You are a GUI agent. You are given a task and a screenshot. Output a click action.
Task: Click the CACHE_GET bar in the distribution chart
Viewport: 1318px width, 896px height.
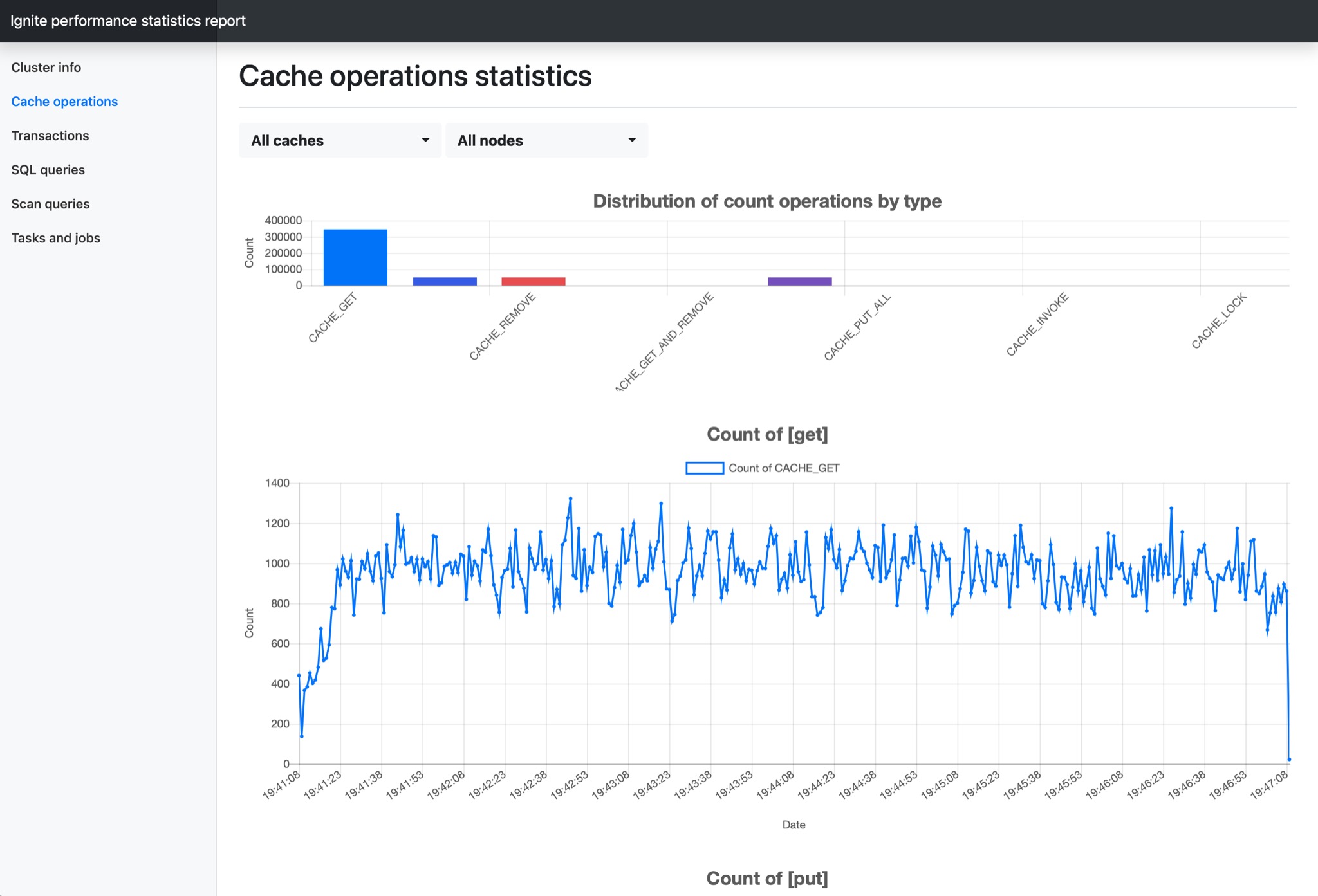(355, 256)
